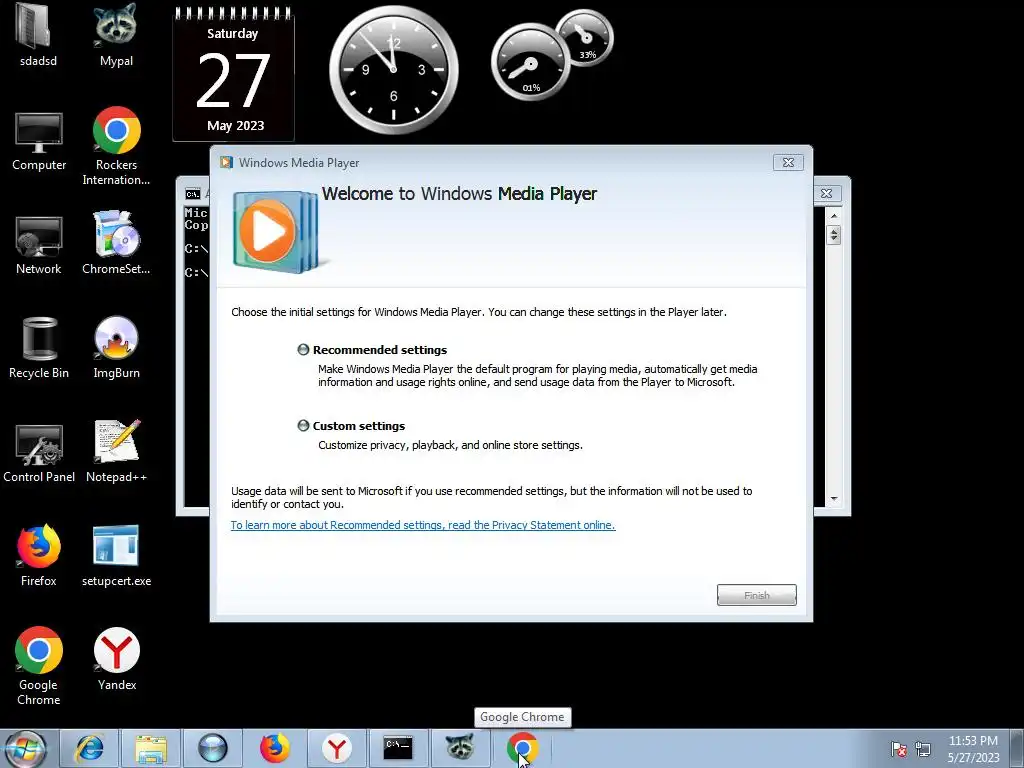1024x768 pixels.
Task: Switch to the Command Prompt taskbar button
Action: click(398, 748)
